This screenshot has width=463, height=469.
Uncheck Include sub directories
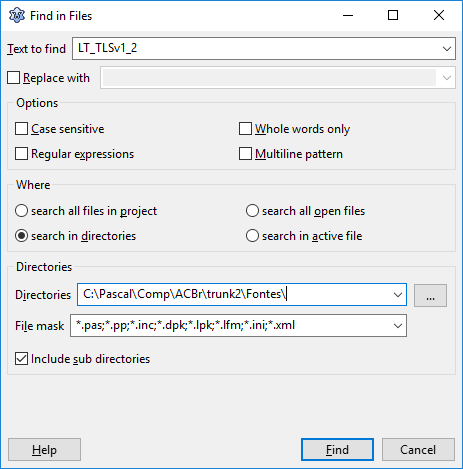click(21, 359)
